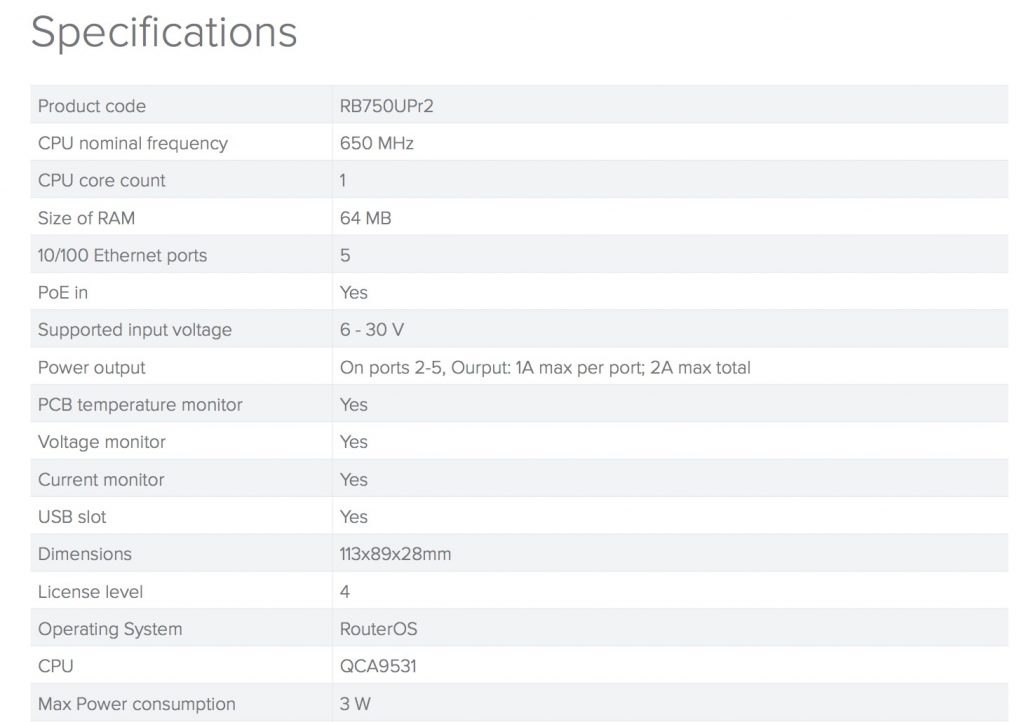
Task: Click the 6 - 30 V value
Action: coord(372,330)
